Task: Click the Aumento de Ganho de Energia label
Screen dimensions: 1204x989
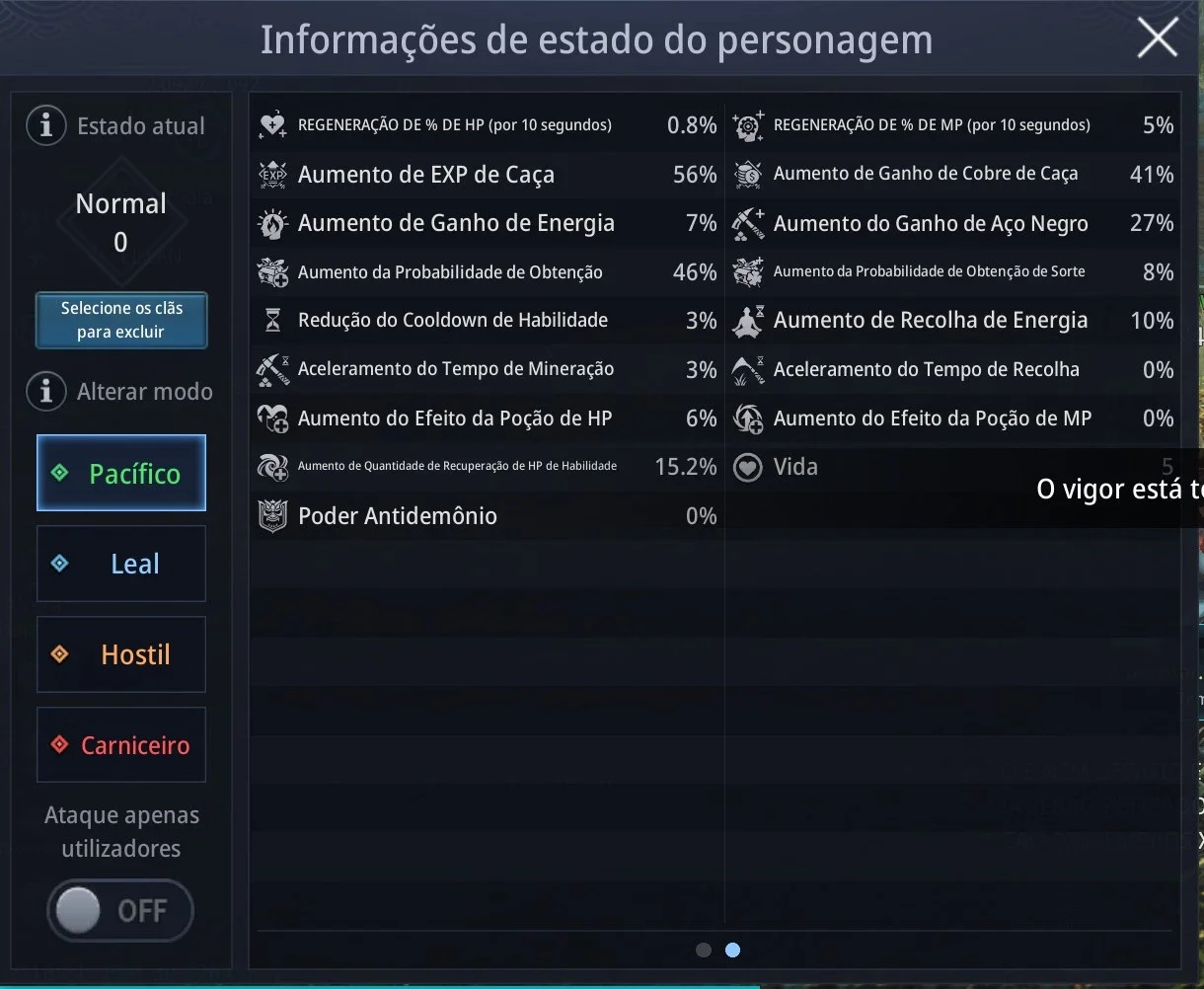Action: click(x=456, y=224)
